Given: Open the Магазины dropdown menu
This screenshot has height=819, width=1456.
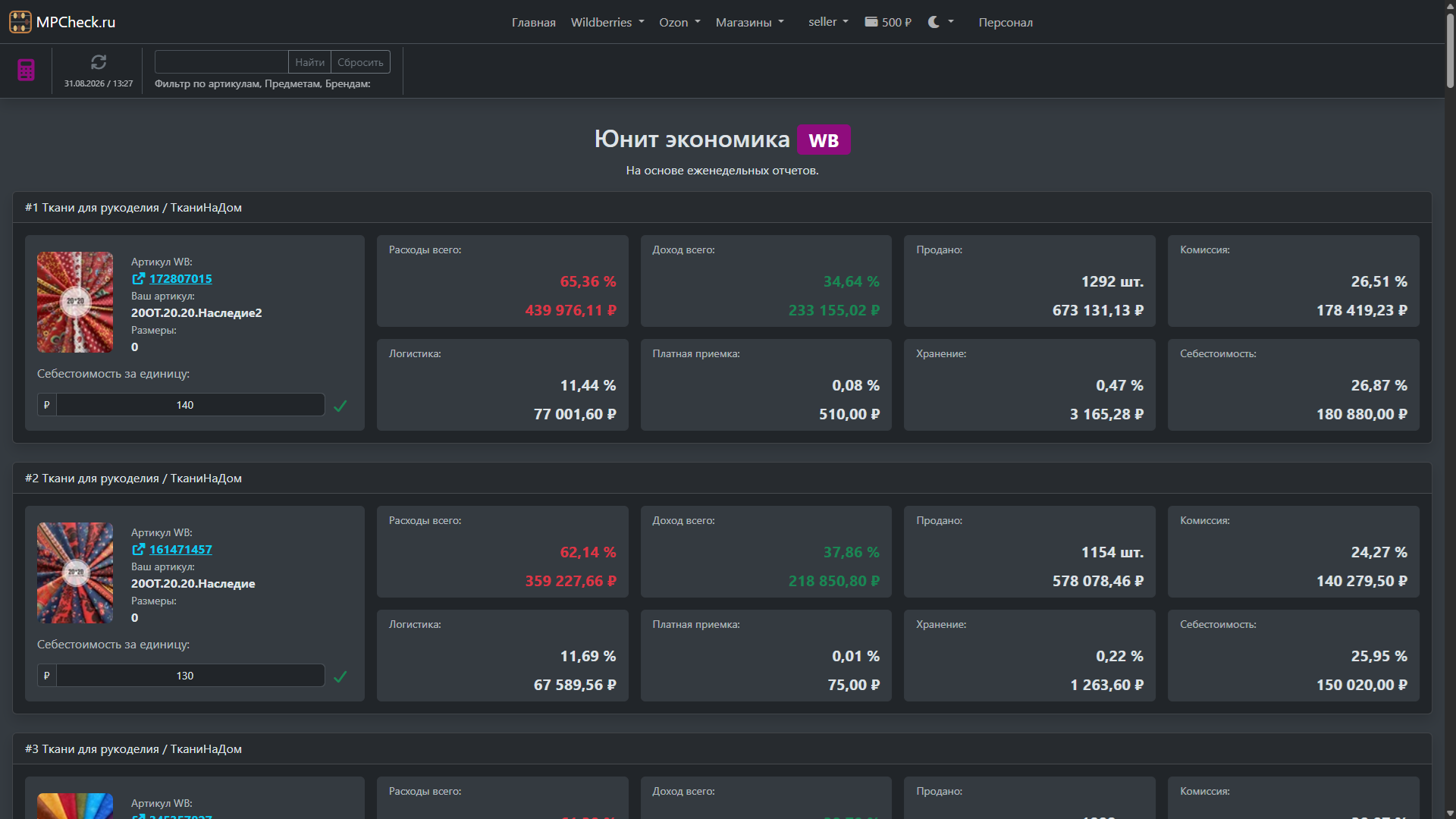Looking at the screenshot, I should (750, 22).
